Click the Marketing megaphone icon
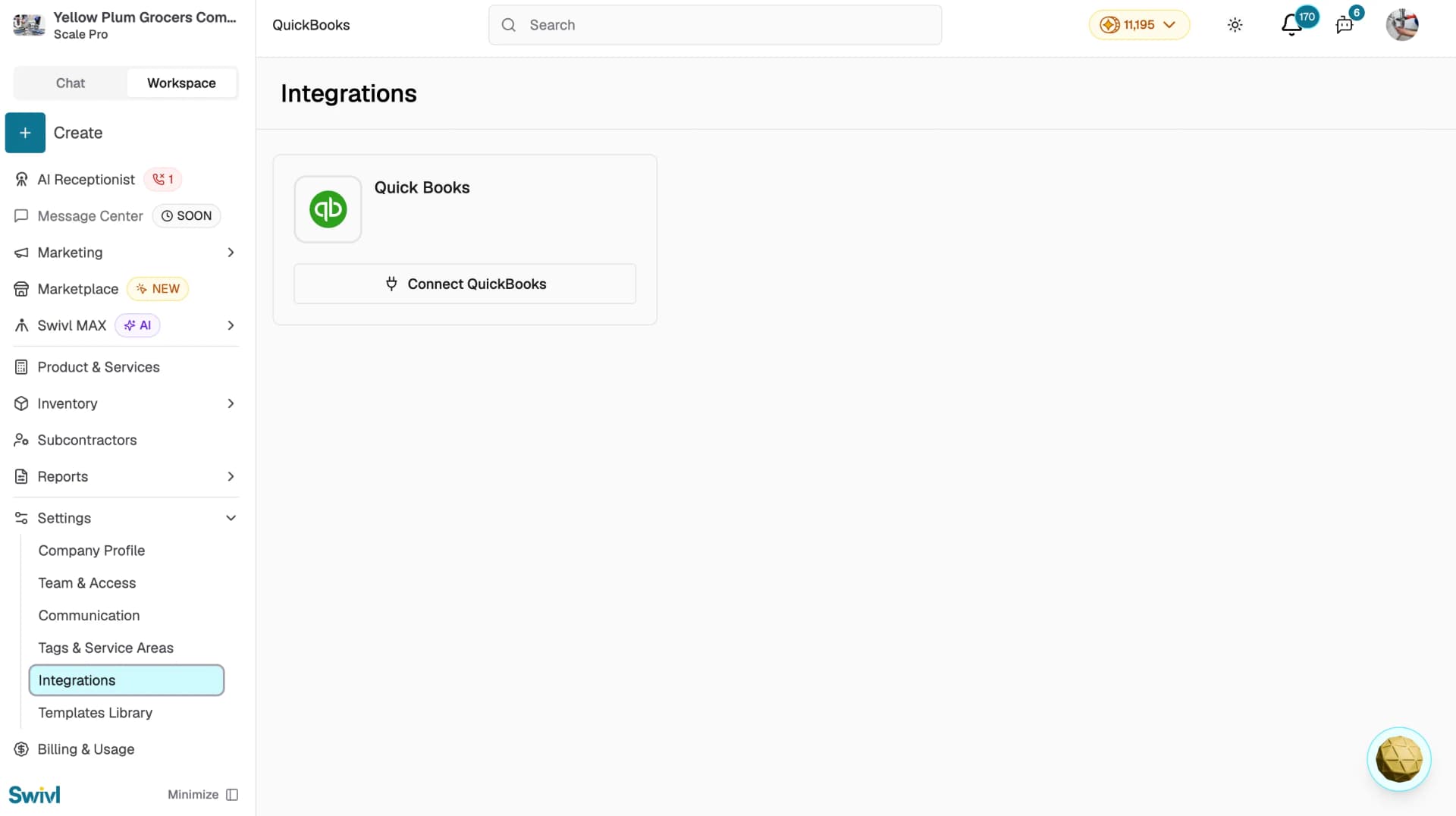This screenshot has width=1456, height=816. click(21, 253)
